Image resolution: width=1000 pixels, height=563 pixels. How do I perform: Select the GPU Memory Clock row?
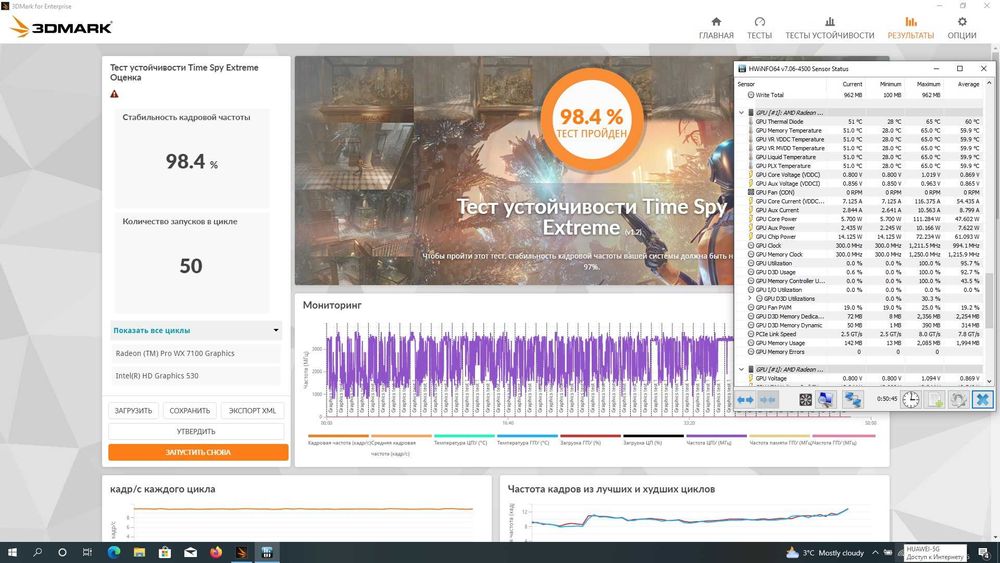(859, 254)
